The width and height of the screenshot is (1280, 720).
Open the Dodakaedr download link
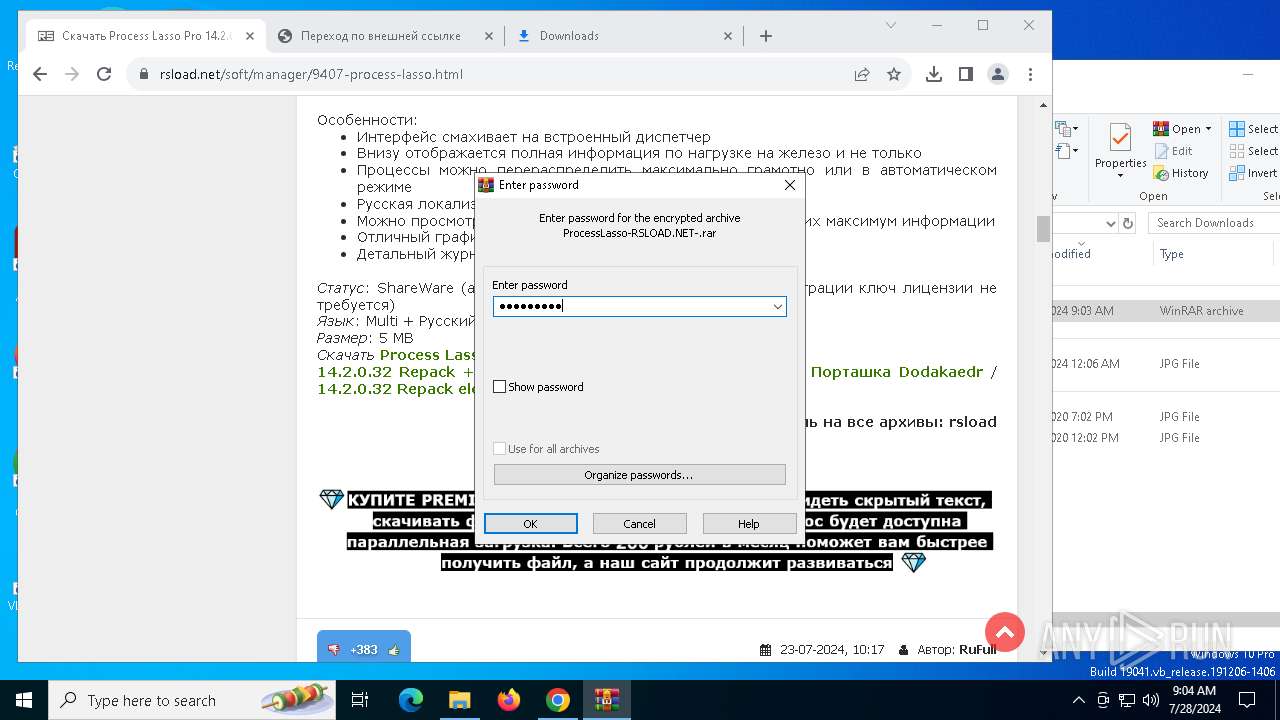[x=941, y=372]
